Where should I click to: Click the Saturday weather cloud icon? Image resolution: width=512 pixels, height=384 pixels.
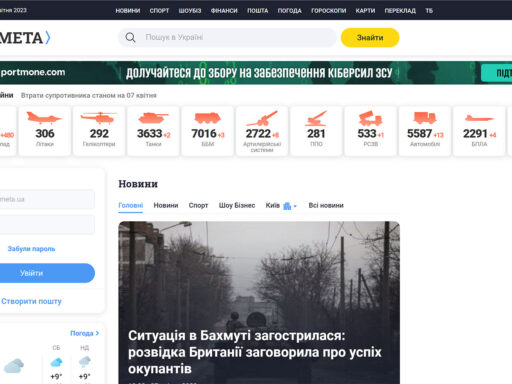56,362
